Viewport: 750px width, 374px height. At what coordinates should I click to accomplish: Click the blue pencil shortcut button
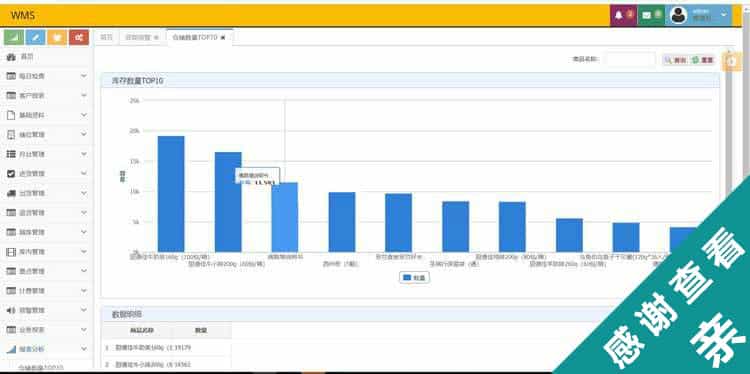point(35,37)
